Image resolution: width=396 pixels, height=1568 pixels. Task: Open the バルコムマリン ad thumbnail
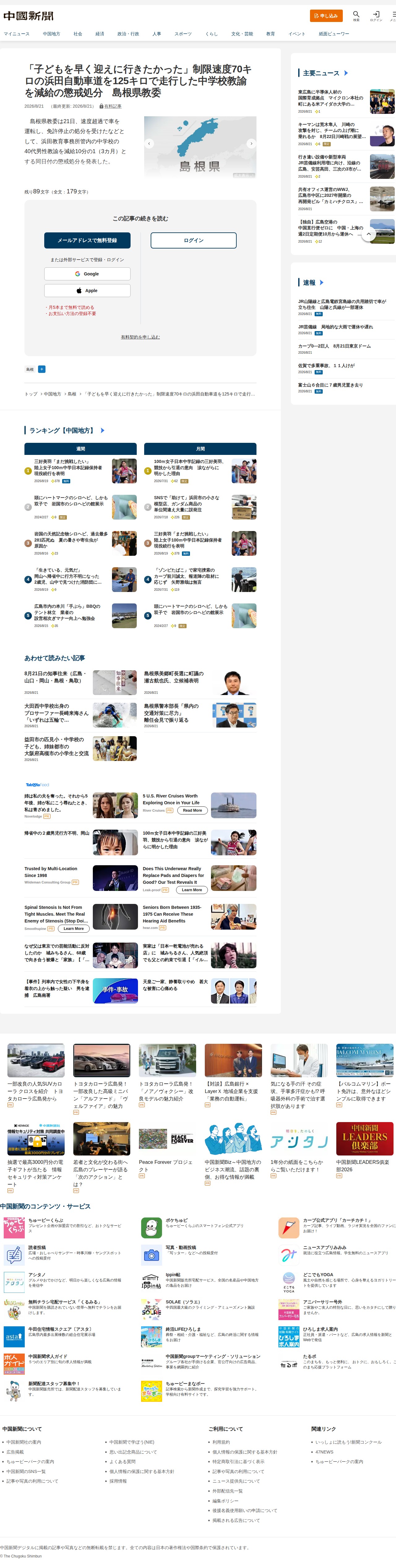[364, 1060]
